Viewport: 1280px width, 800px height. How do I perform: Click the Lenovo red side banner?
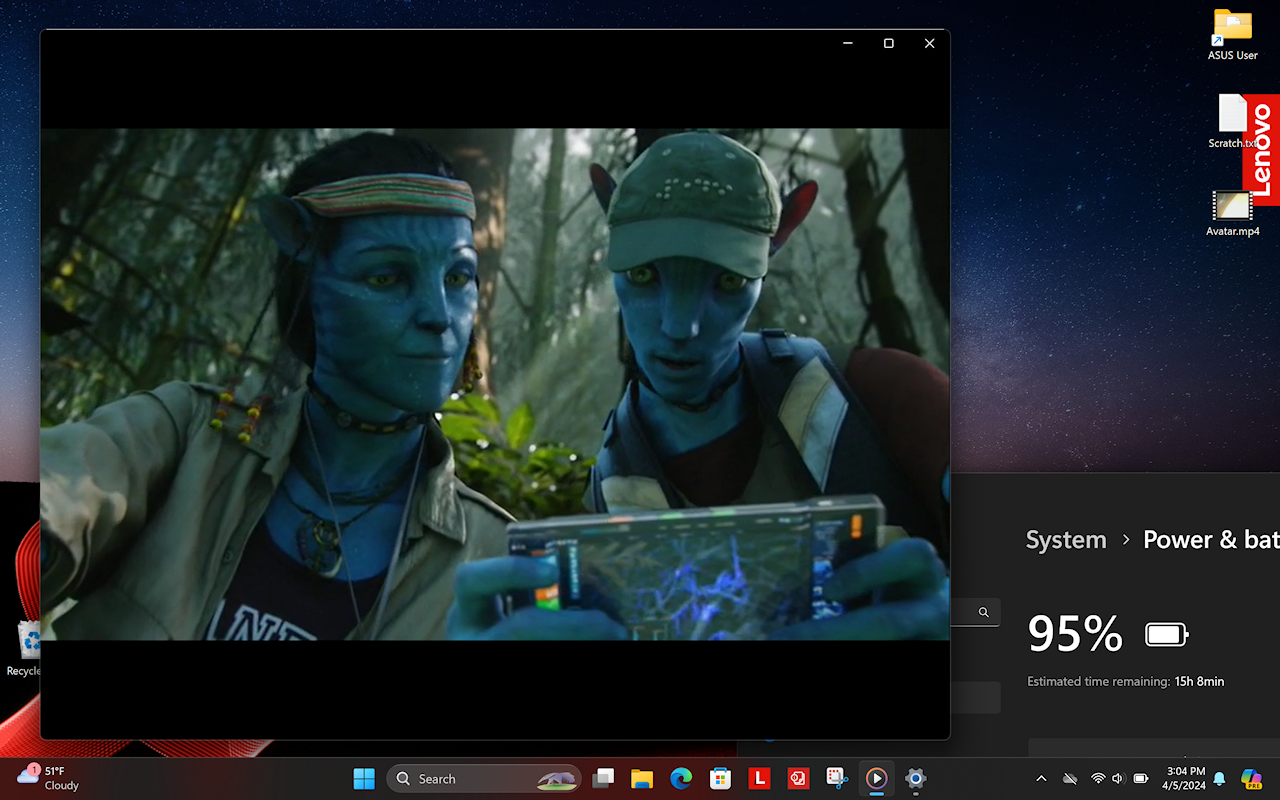[1261, 150]
